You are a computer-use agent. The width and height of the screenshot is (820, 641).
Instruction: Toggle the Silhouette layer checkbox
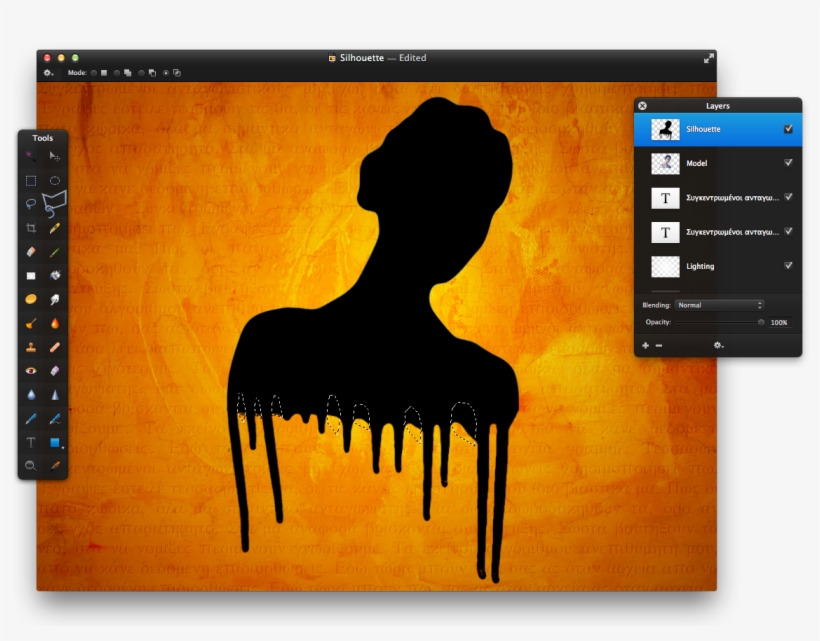(x=789, y=128)
